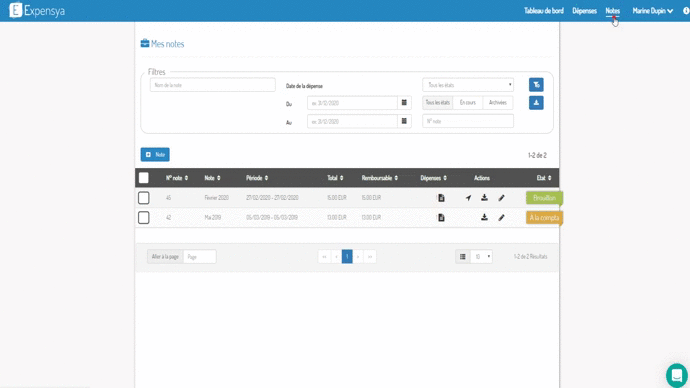Edit note 42 with the pencil icon
Screen dimensions: 690x388
[x=501, y=218]
